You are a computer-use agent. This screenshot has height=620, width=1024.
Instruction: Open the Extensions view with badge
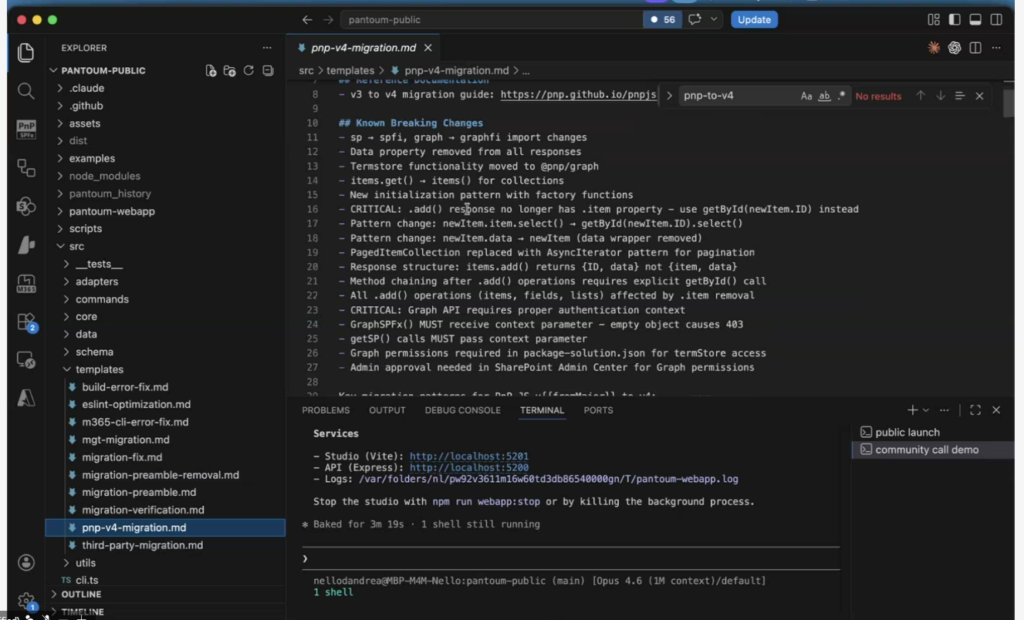coord(26,322)
